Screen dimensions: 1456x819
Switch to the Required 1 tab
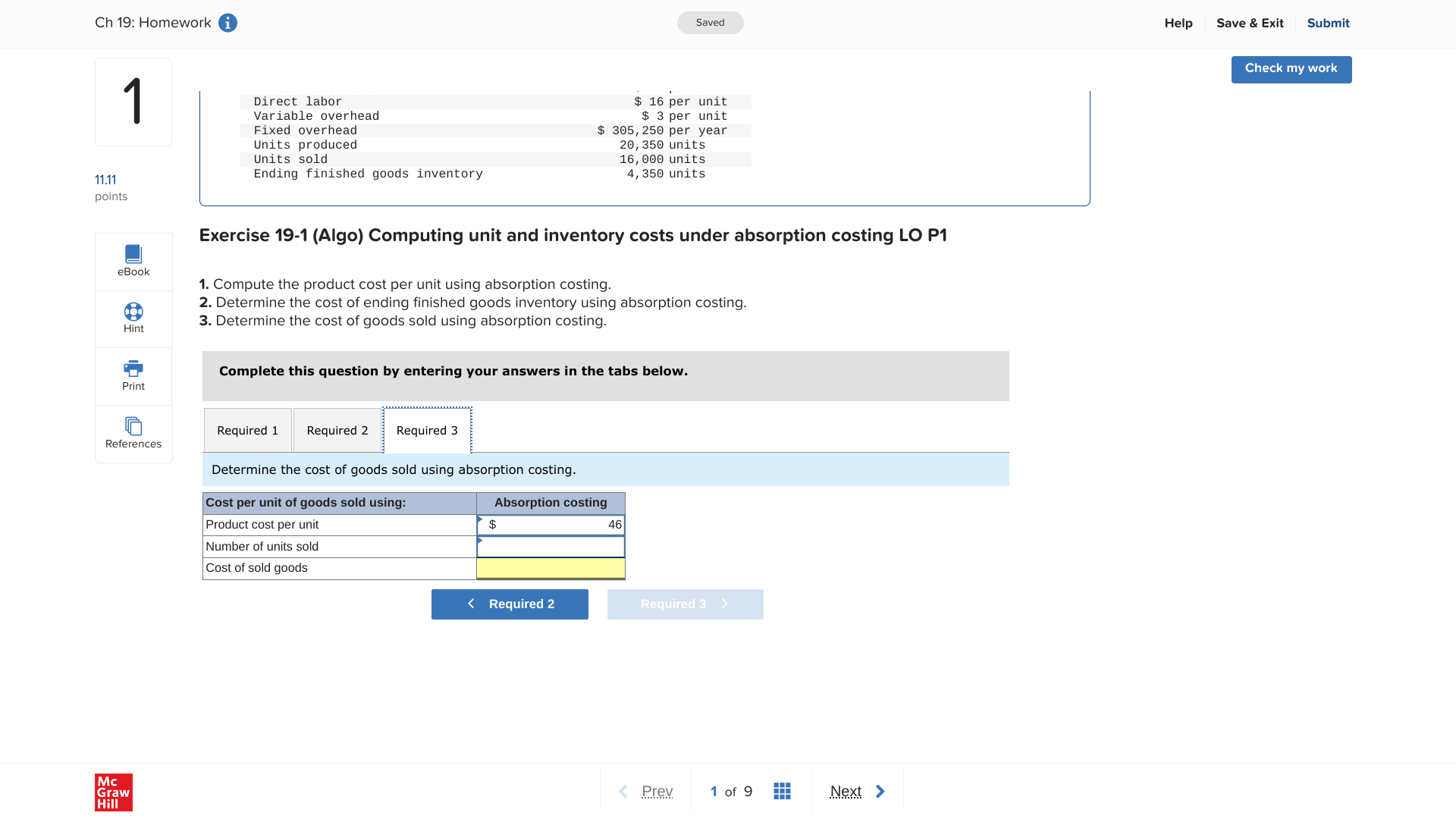[247, 430]
